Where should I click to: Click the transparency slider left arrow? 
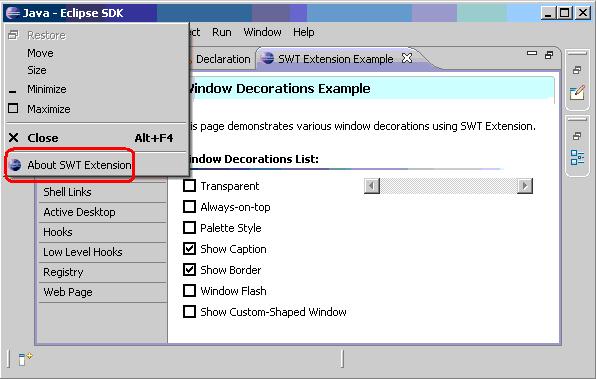coord(372,186)
